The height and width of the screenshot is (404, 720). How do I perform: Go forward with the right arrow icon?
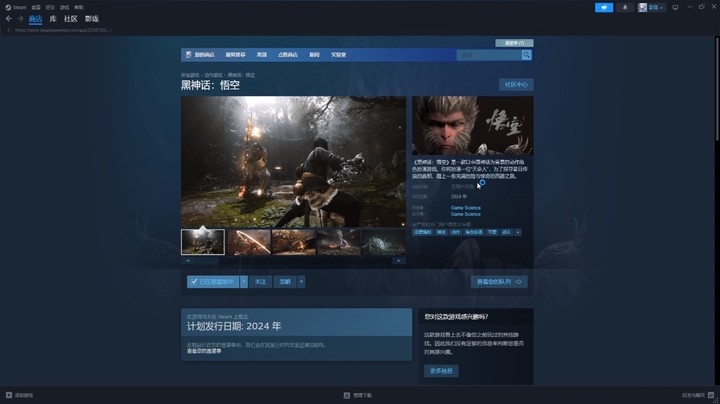[20, 19]
